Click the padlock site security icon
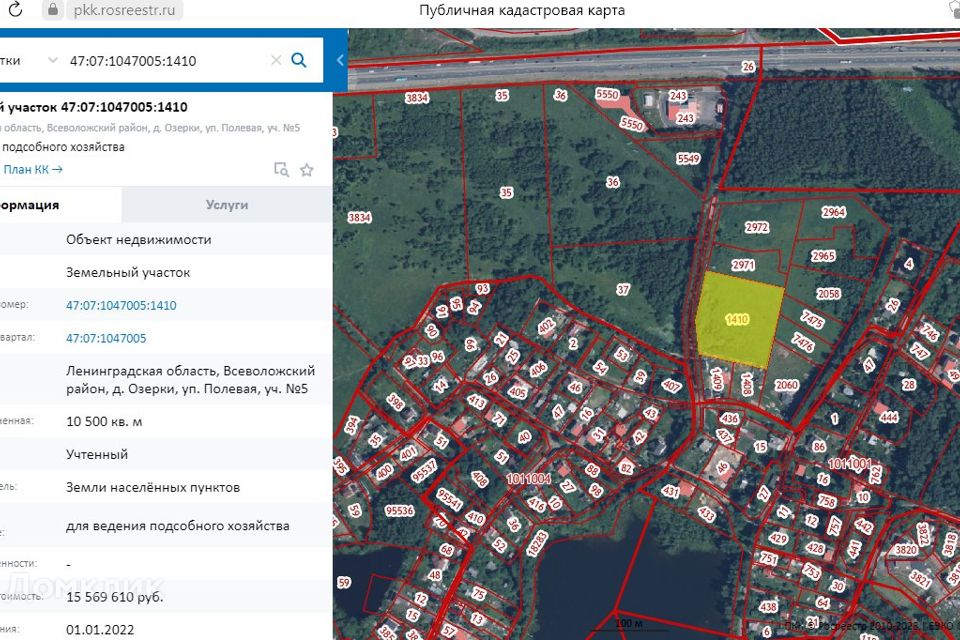 53,10
